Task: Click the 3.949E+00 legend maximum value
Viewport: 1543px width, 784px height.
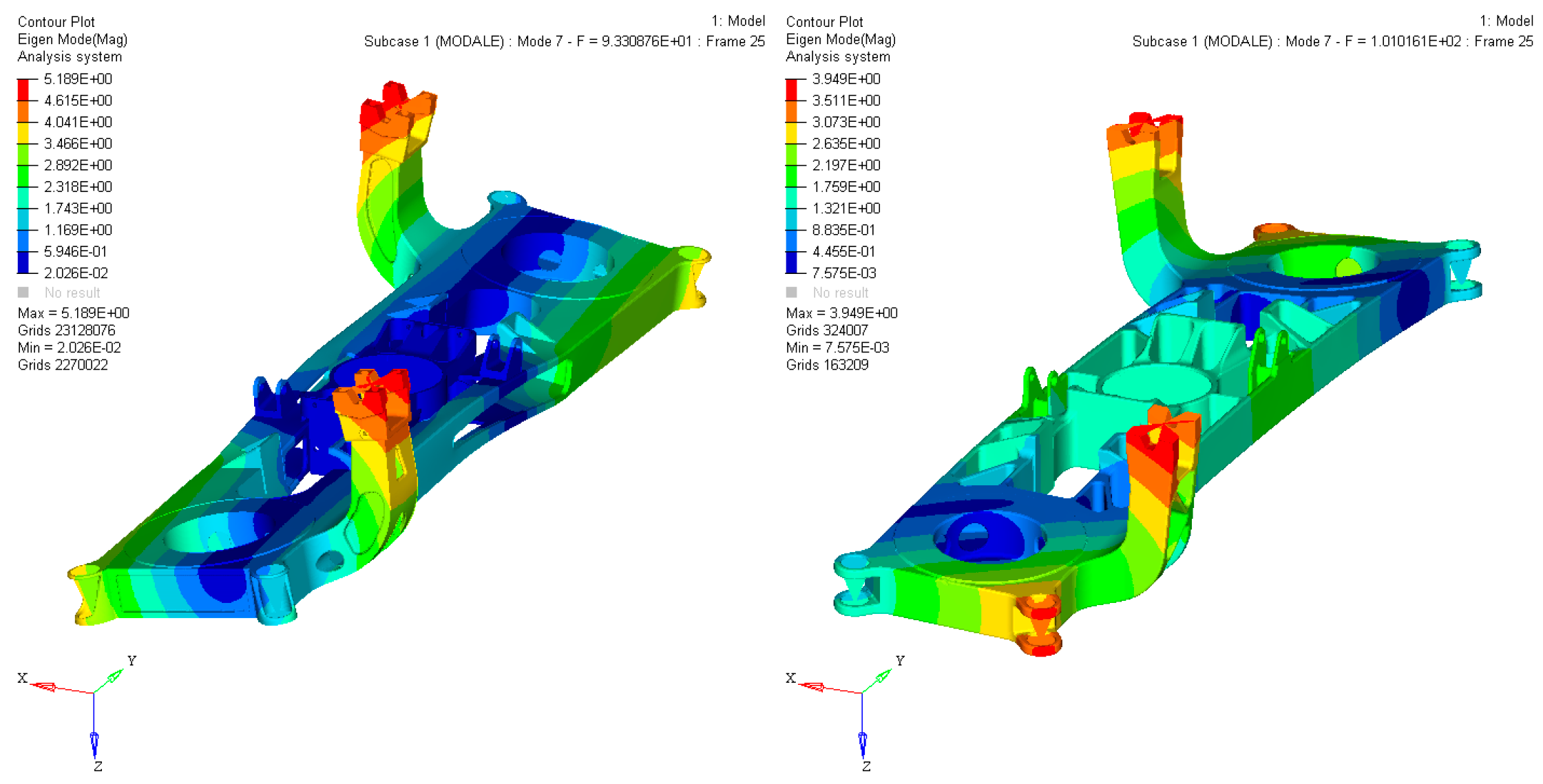Action: coord(846,79)
